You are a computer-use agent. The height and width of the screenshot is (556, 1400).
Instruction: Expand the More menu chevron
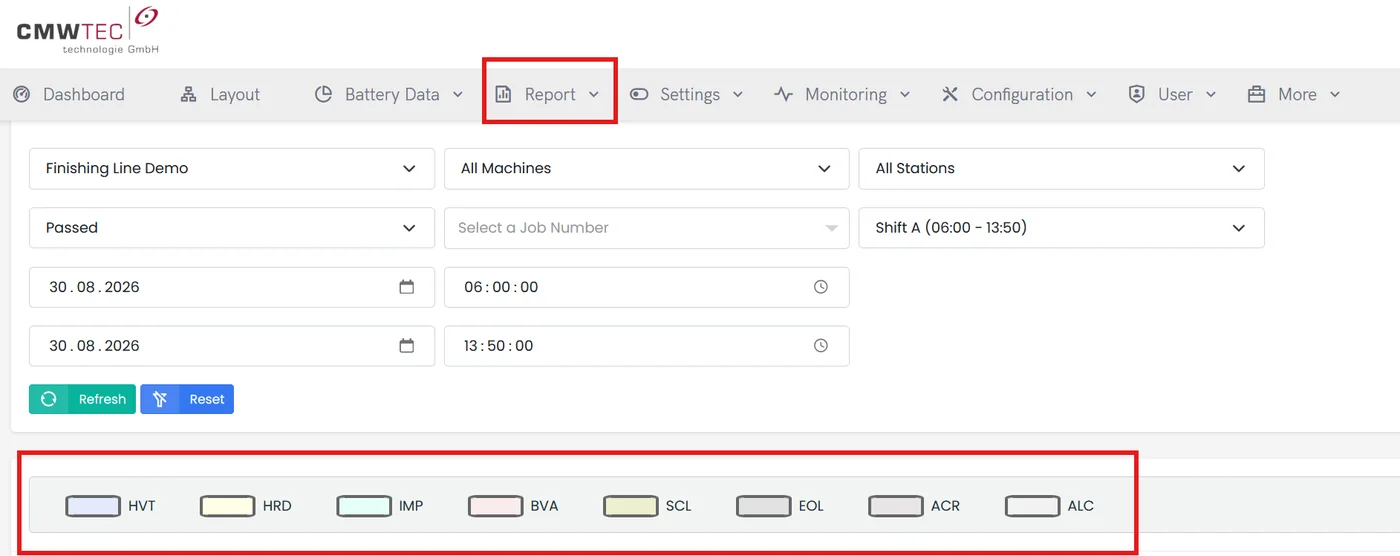[x=1334, y=94]
